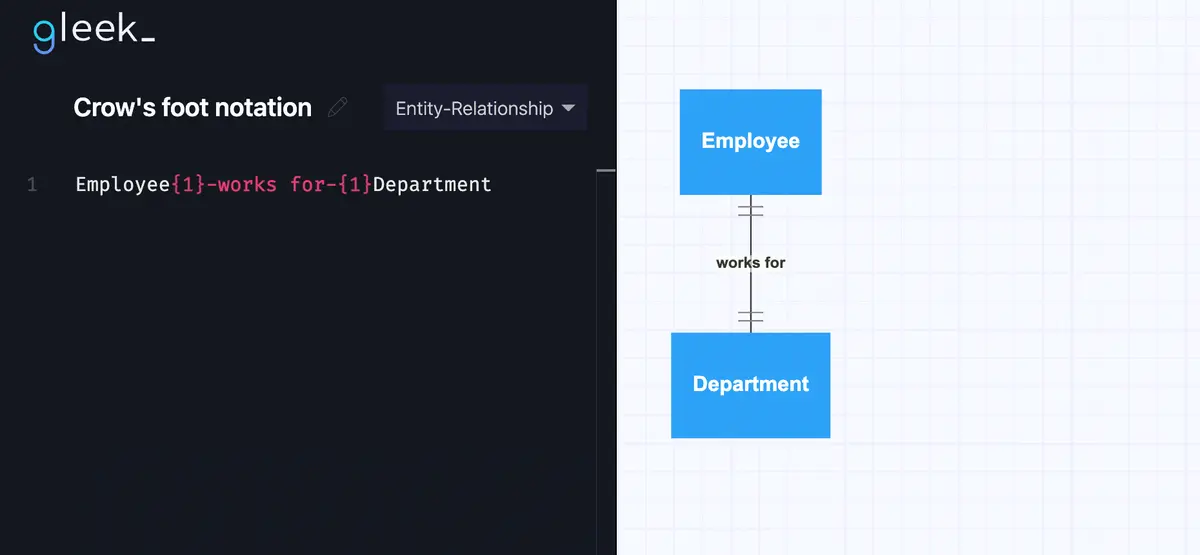This screenshot has height=555, width=1200.
Task: Click the pencil icon to rename diagram
Action: click(x=338, y=107)
